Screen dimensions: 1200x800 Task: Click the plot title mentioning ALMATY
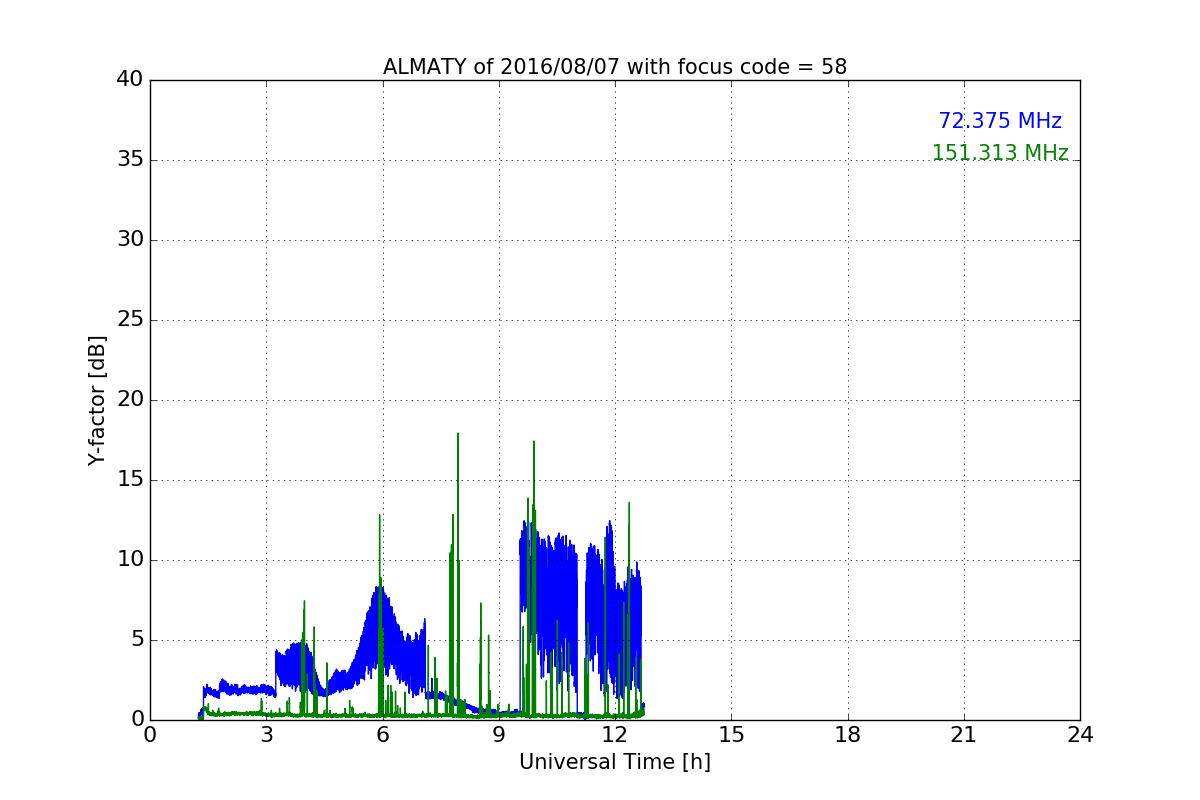click(615, 67)
